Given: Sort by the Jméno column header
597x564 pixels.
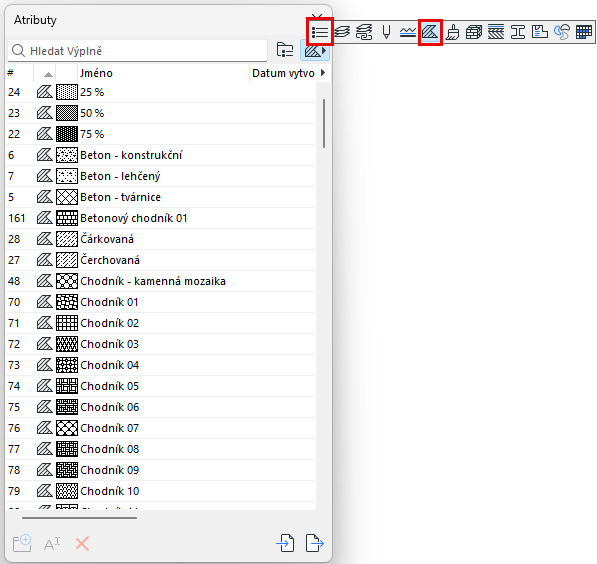Looking at the screenshot, I should 164,73.
